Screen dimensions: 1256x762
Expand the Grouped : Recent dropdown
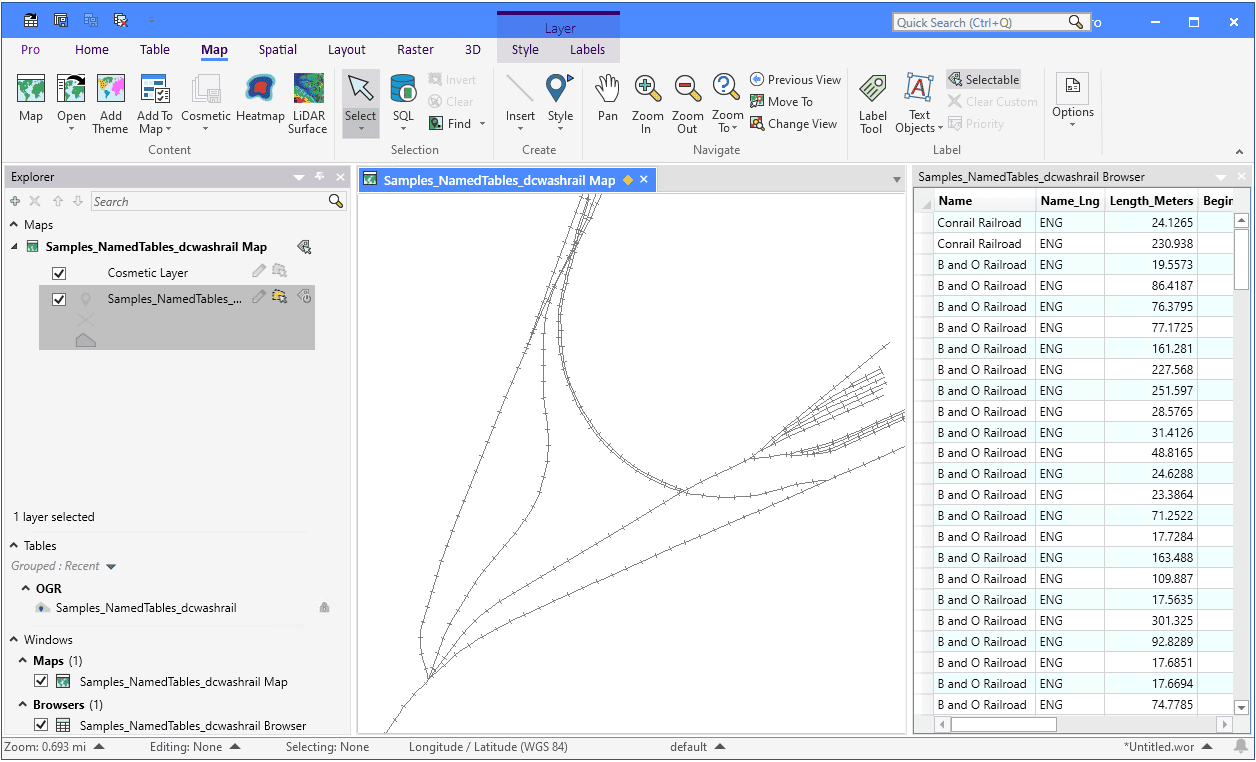pos(111,567)
